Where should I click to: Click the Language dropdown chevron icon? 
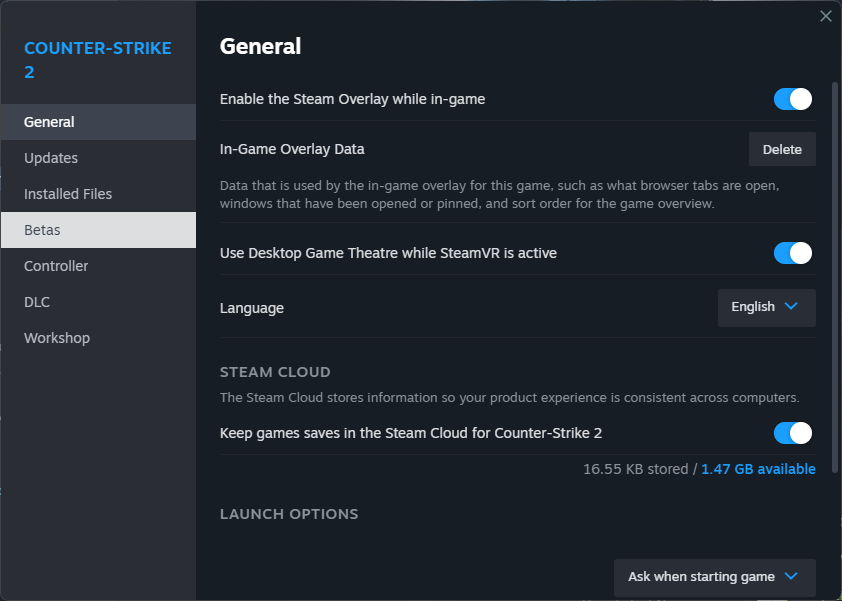(x=791, y=307)
